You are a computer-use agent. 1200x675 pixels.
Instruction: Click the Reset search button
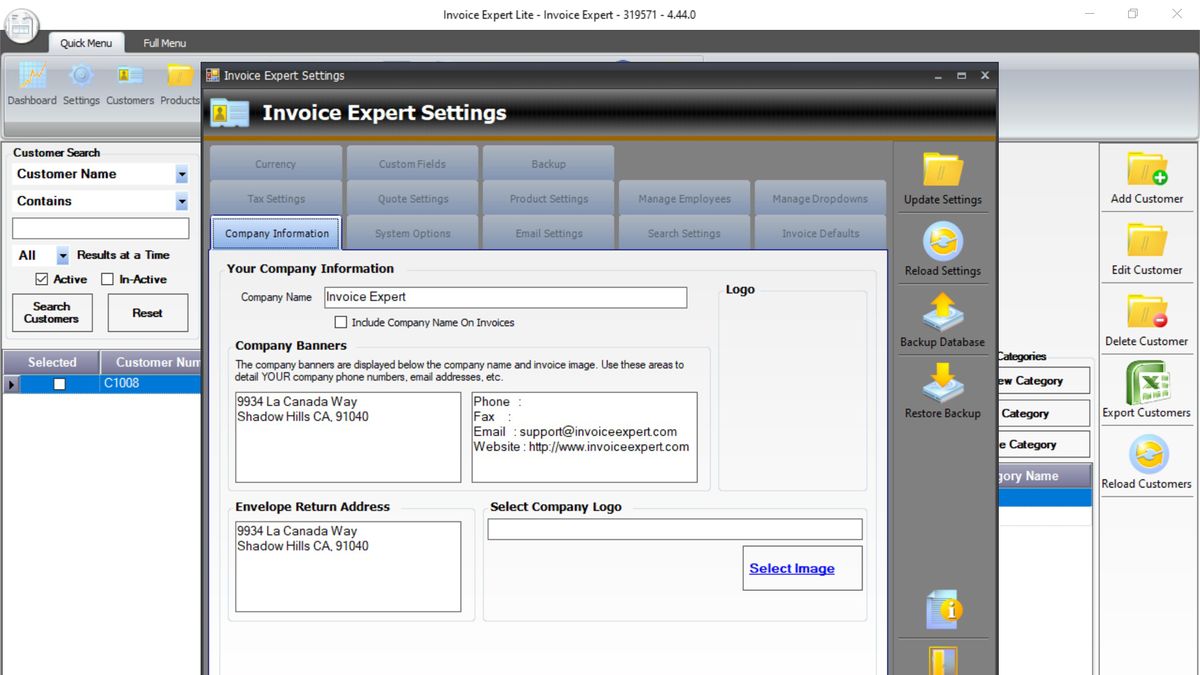tap(148, 312)
